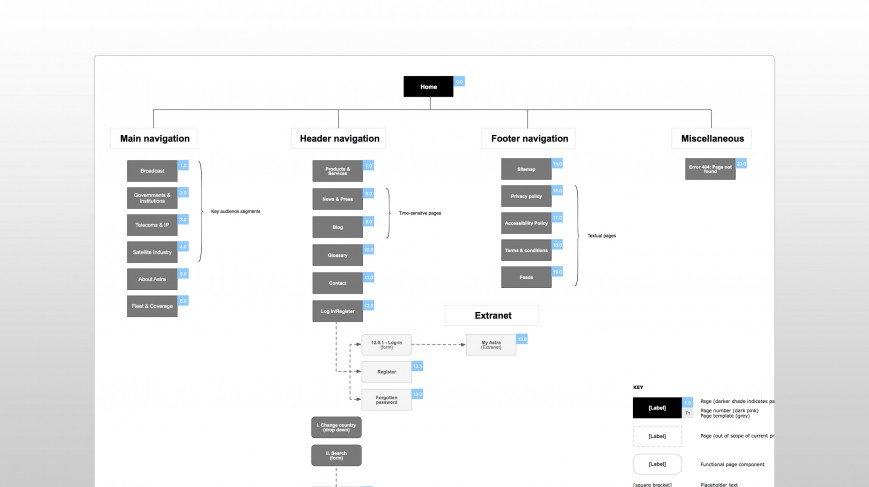This screenshot has width=869, height=487.
Task: Click page number tag beside Forgotten password
Action: (417, 394)
